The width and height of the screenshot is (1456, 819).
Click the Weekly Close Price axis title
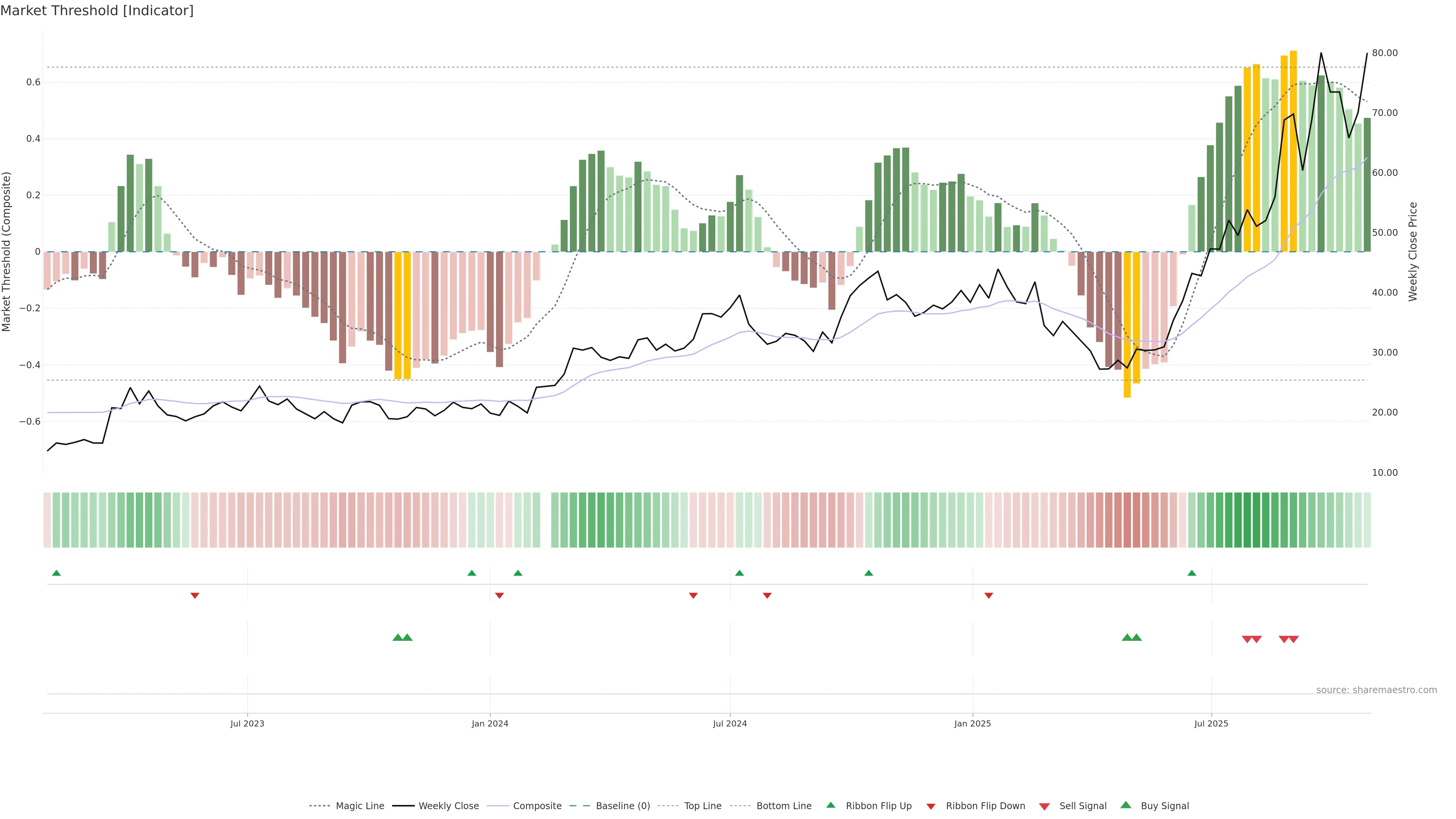1413,251
